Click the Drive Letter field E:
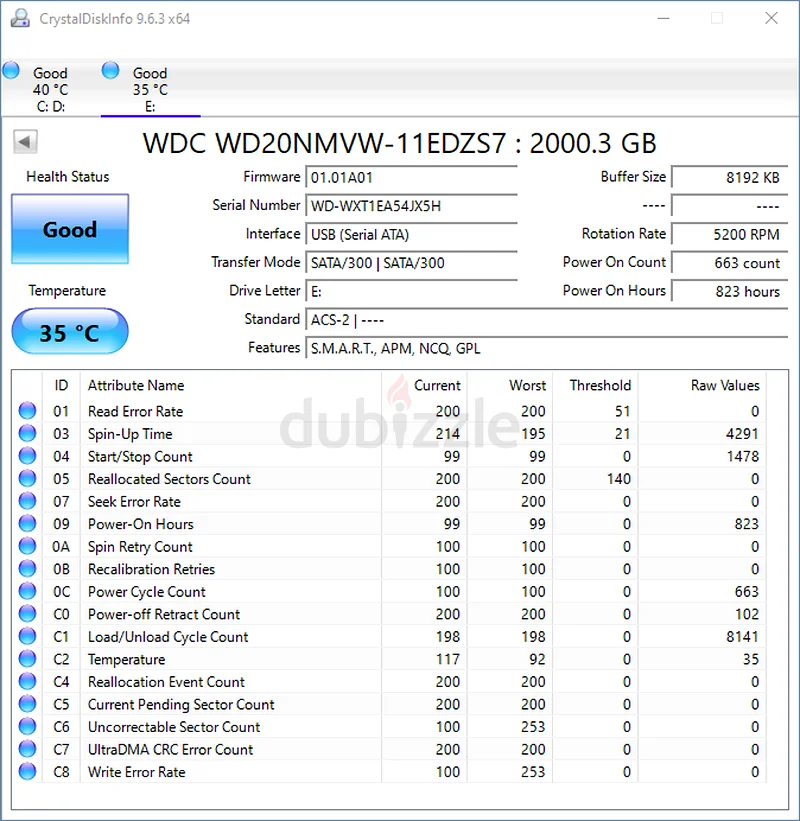The width and height of the screenshot is (800, 821). (412, 291)
